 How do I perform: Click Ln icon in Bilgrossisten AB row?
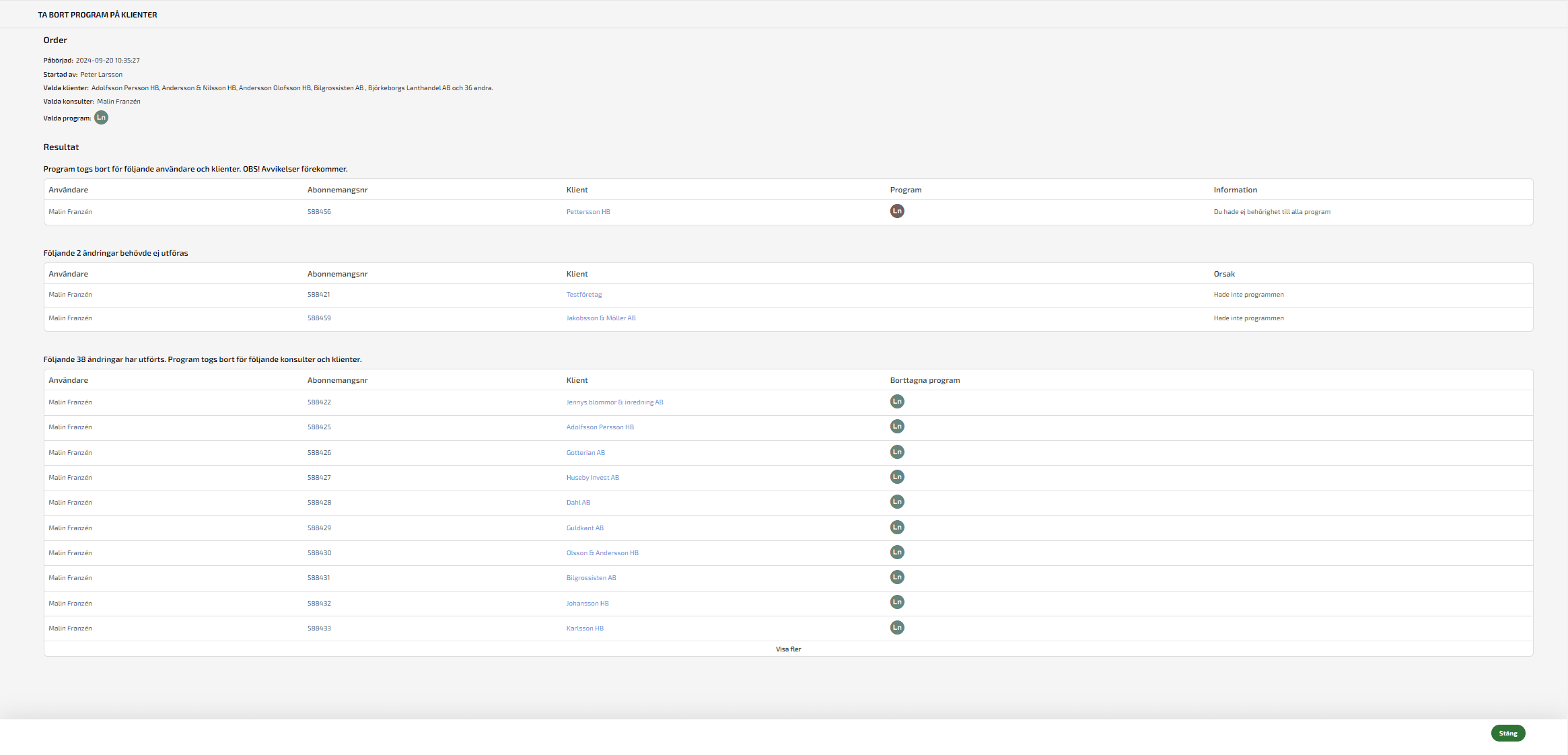tap(897, 577)
